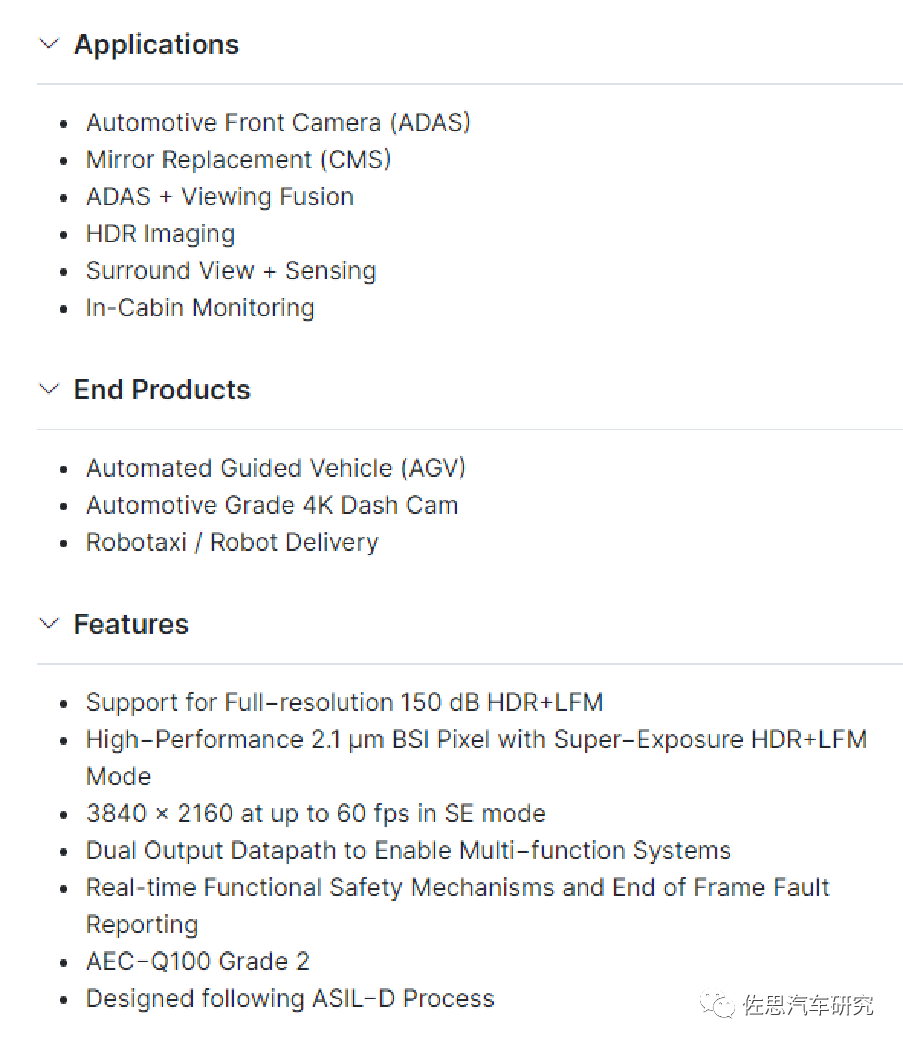Click the 佐思汽车研究 watermark text
This screenshot has height=1045, width=903.
(808, 1004)
